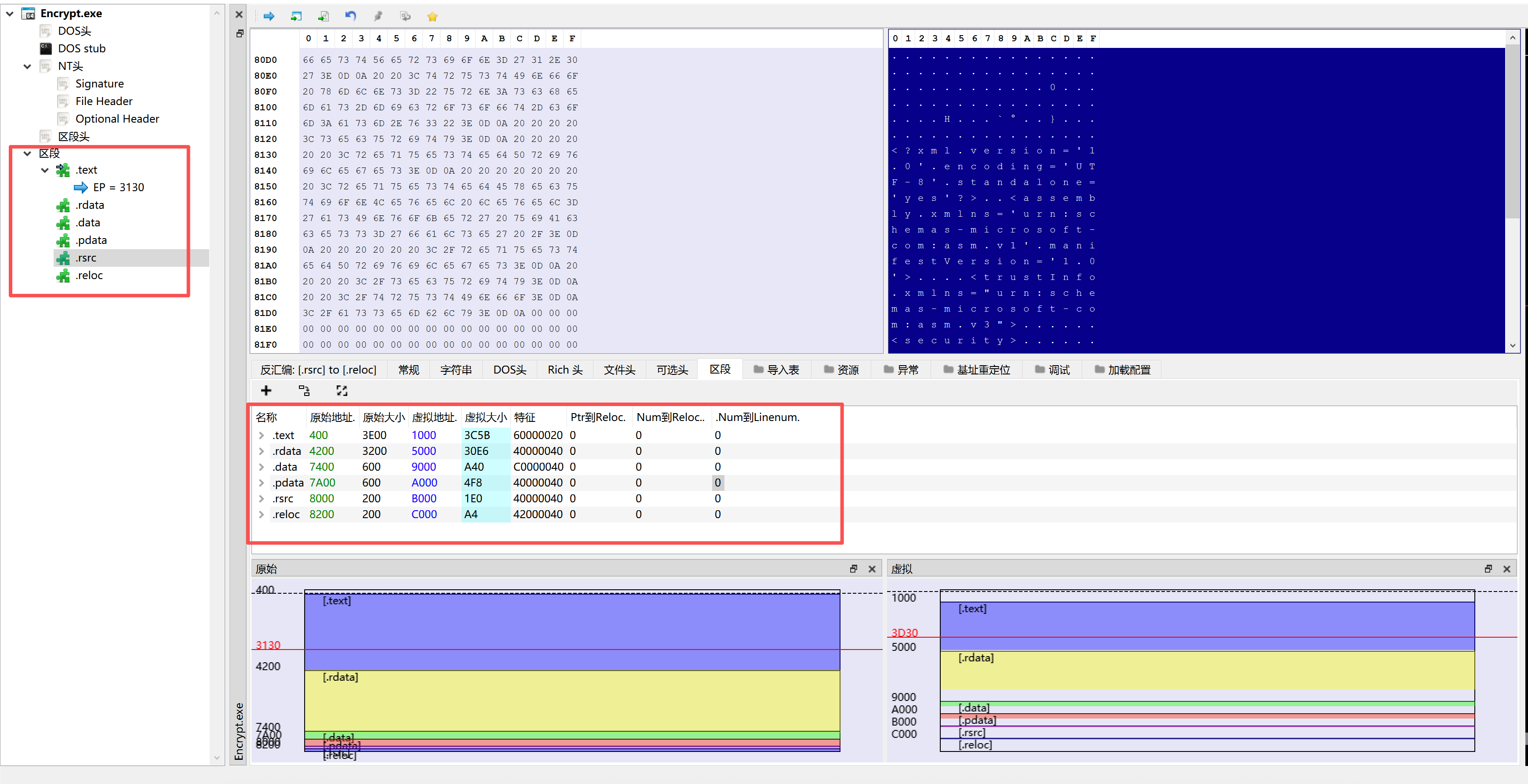Click the document-with-green-arrow toolbar icon
This screenshot has width=1528, height=784.
pos(323,16)
